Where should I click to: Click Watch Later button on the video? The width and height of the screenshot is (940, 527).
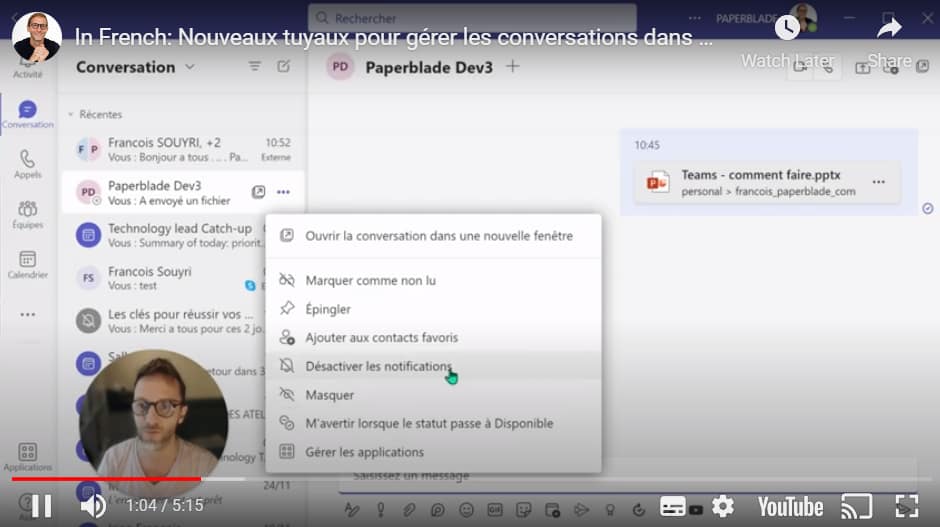point(787,38)
